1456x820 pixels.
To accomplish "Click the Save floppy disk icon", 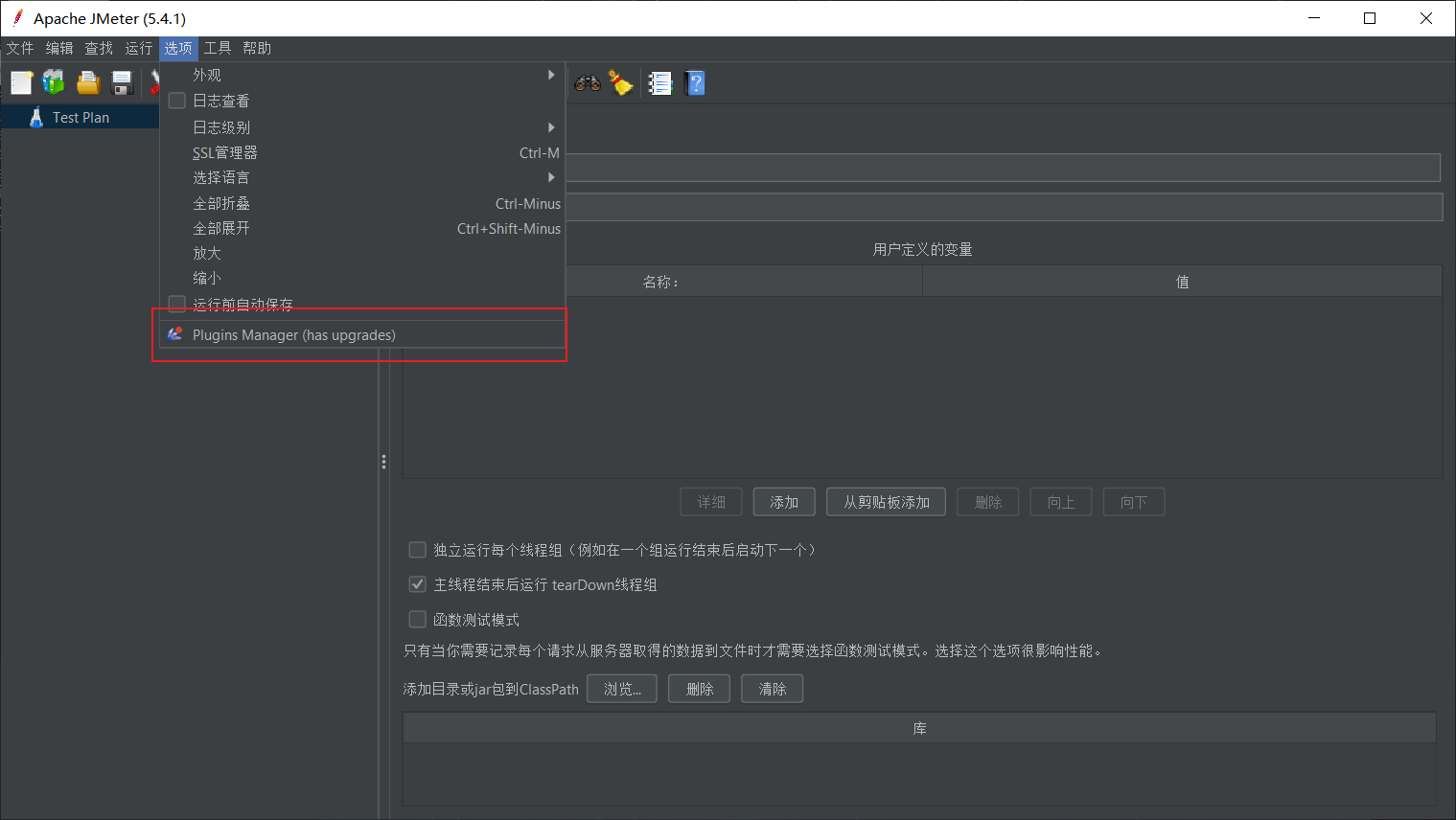I will tap(122, 83).
